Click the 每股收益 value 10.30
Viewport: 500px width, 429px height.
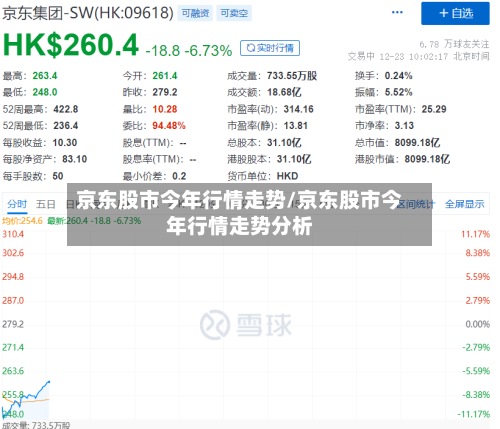(x=65, y=143)
